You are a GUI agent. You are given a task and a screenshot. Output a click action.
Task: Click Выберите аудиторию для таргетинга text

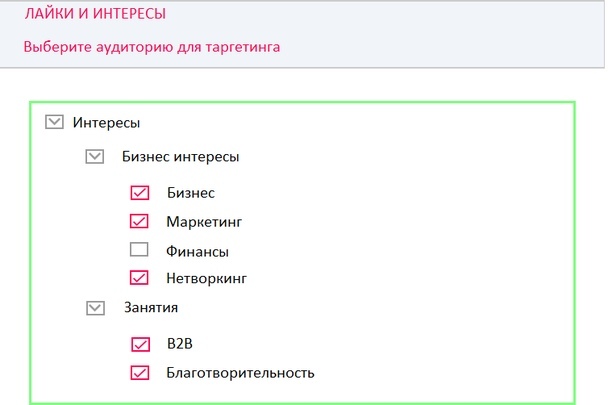(x=152, y=47)
